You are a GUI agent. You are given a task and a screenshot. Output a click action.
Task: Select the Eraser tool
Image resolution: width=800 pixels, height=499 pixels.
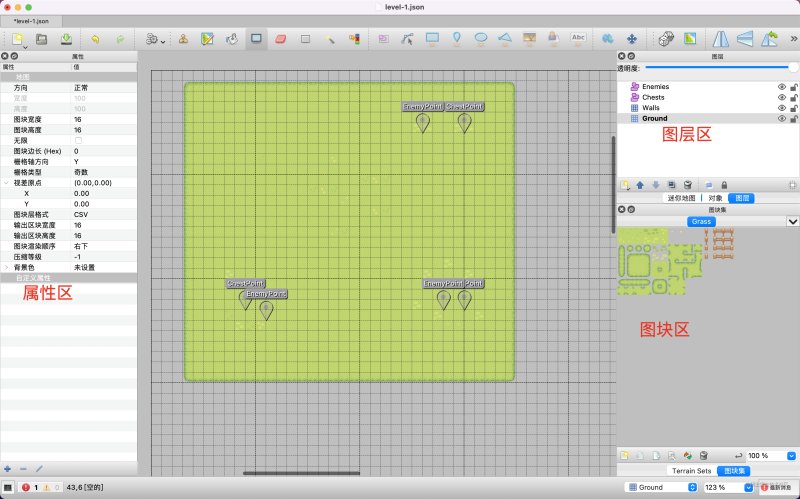coord(281,39)
